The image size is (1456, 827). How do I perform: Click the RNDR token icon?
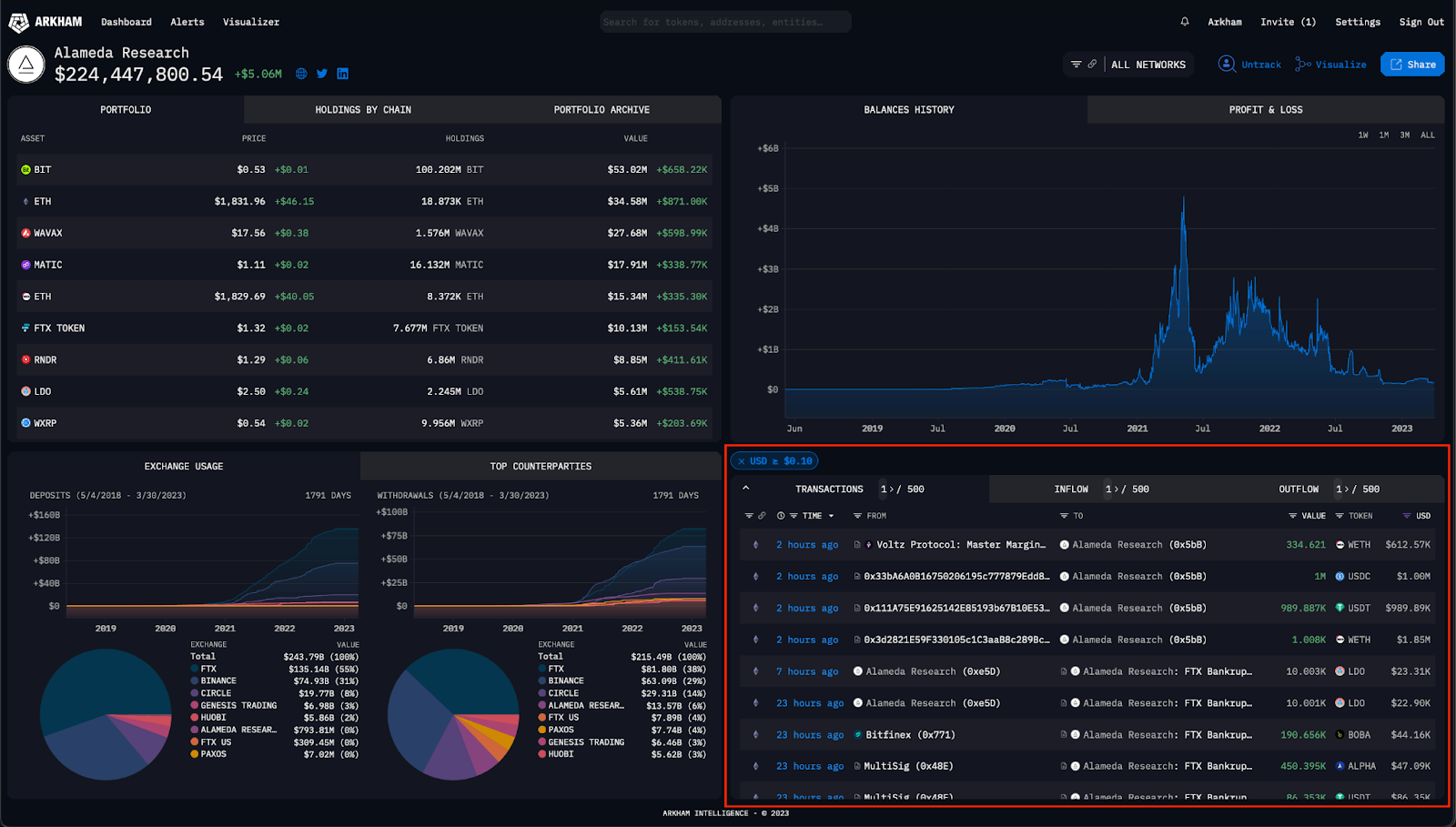pyautogui.click(x=25, y=360)
